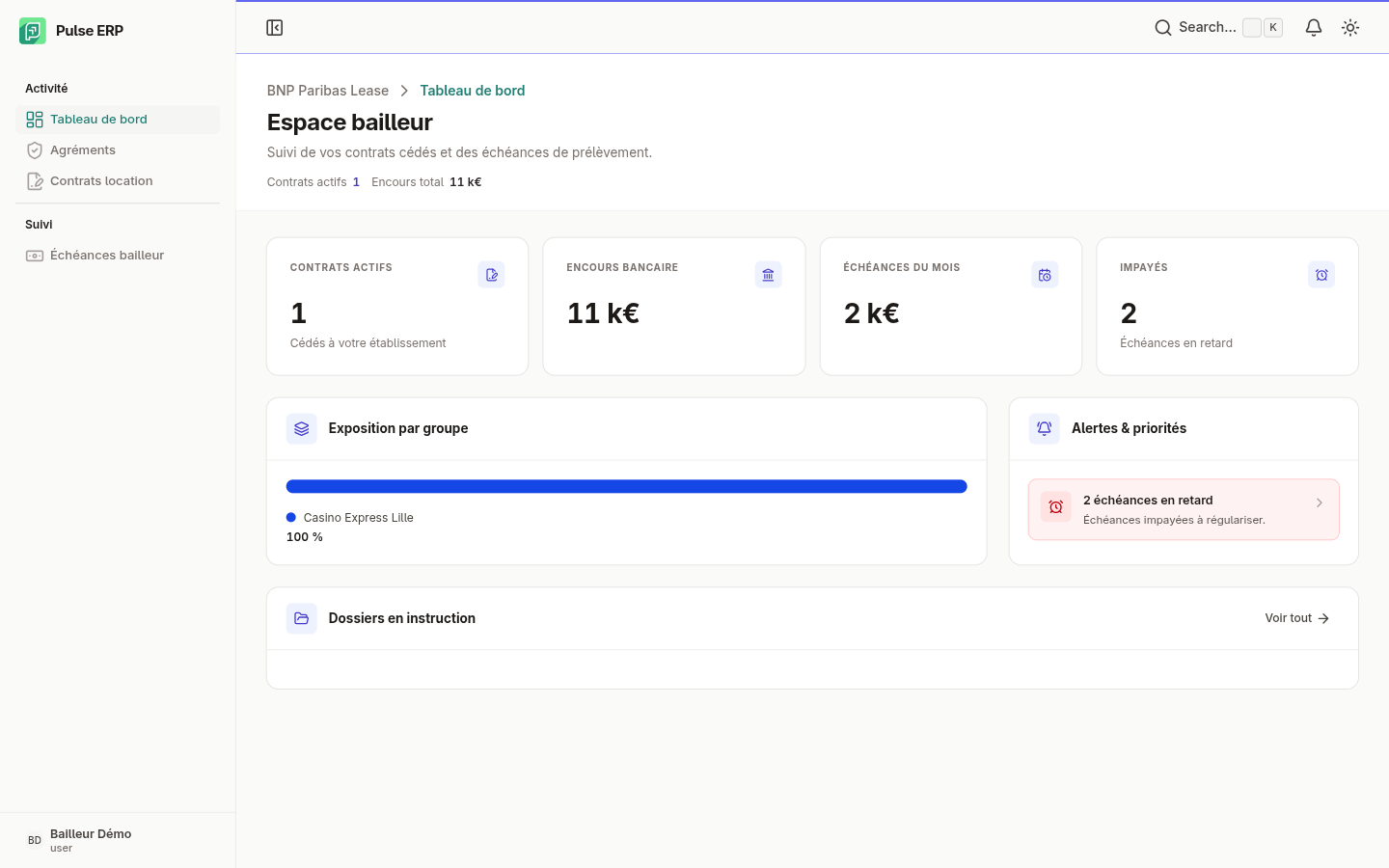Screen dimensions: 1389x868
Task: Click the Suivi section label
Action: pos(39,225)
